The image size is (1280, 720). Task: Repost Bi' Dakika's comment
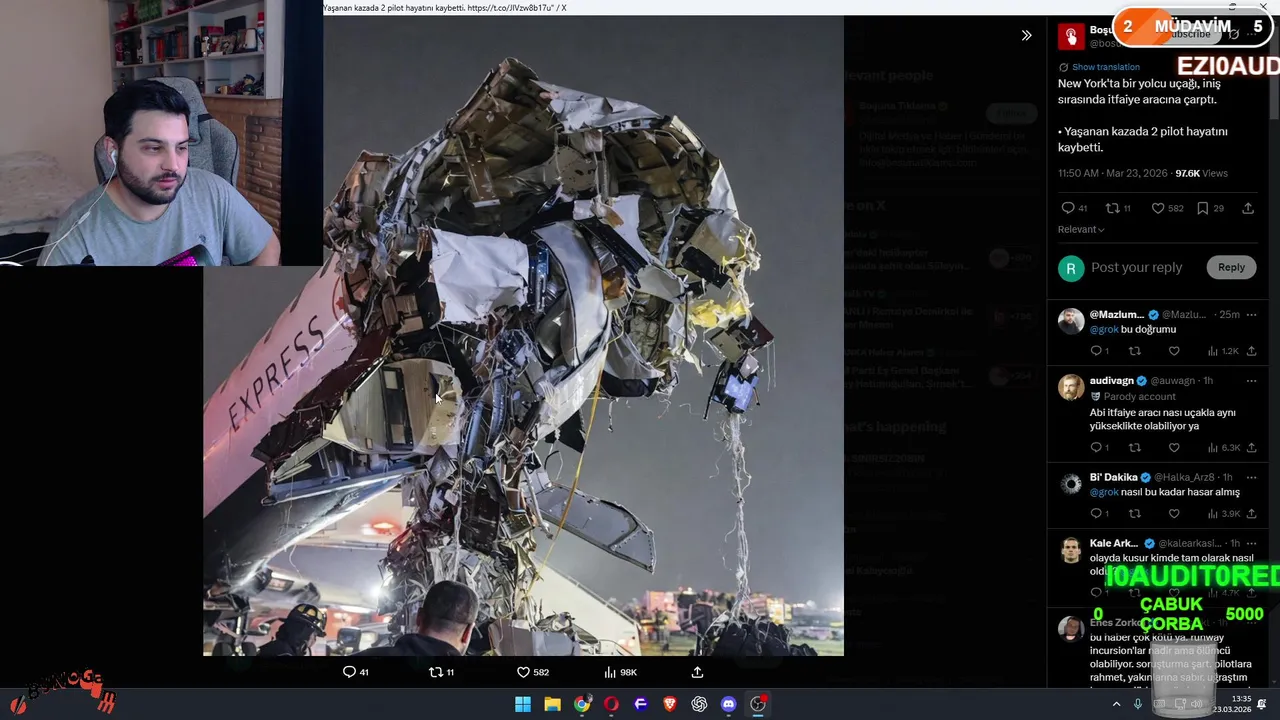tap(1134, 513)
